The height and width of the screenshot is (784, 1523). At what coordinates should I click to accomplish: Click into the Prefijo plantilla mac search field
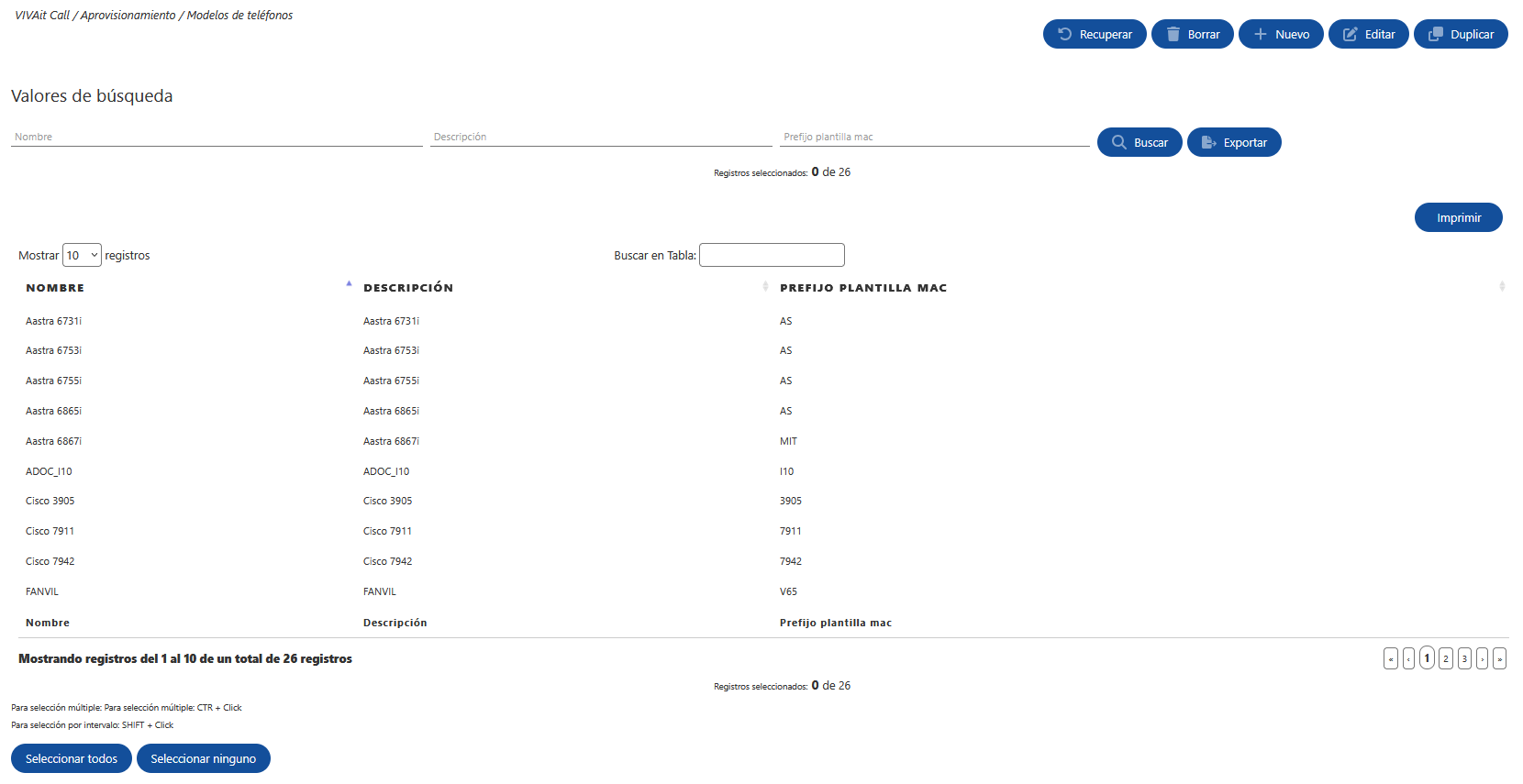click(934, 137)
